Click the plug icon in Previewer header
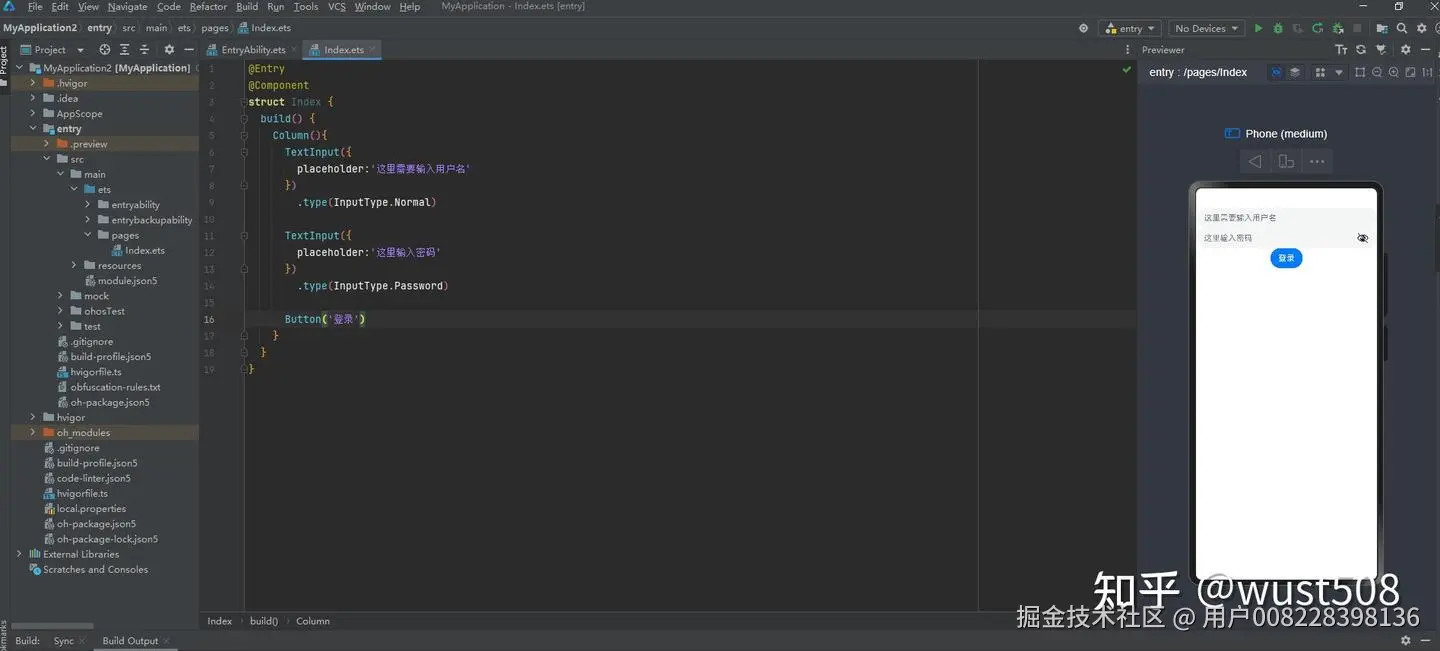Screen dimensions: 1440x651 coord(1381,49)
